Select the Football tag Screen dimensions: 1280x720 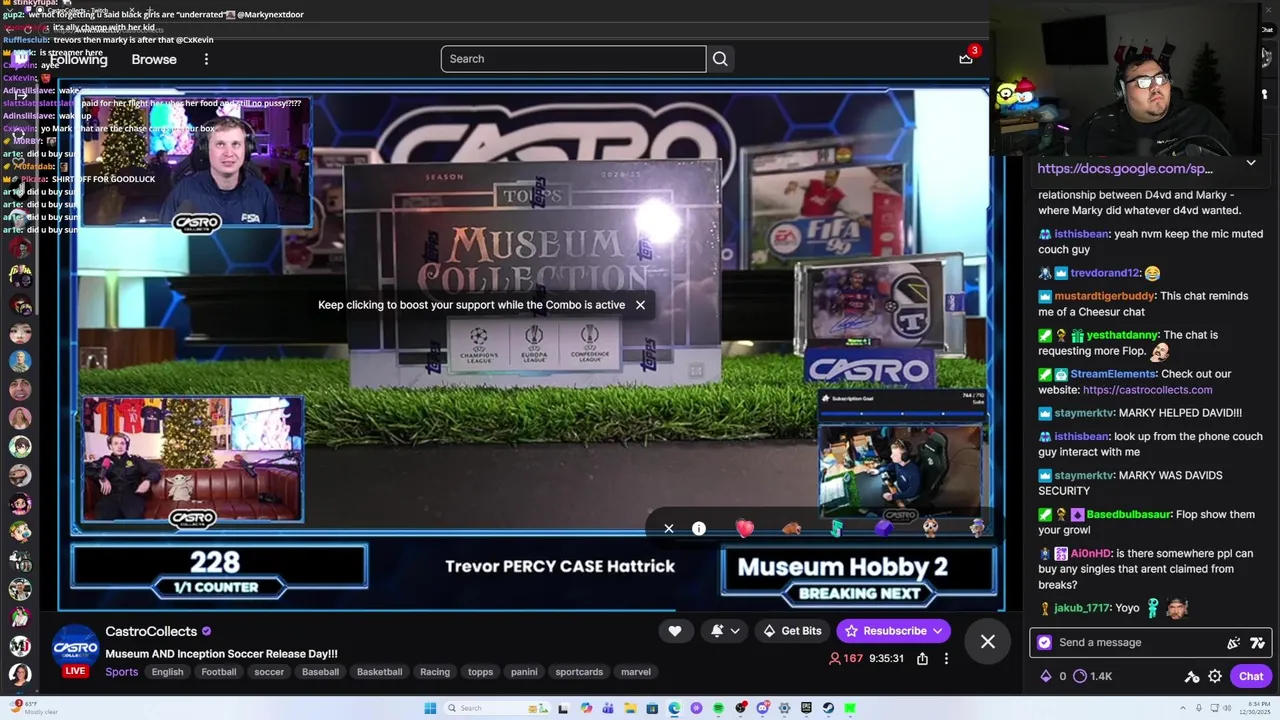(x=218, y=672)
